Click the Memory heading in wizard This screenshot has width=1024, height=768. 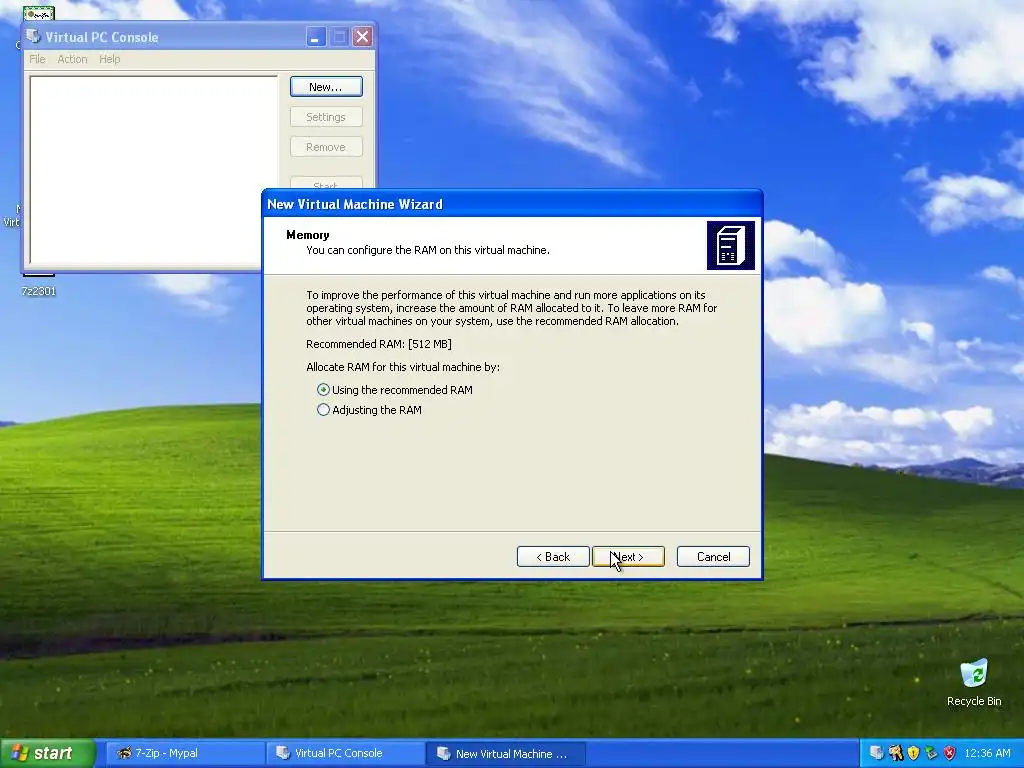[308, 235]
